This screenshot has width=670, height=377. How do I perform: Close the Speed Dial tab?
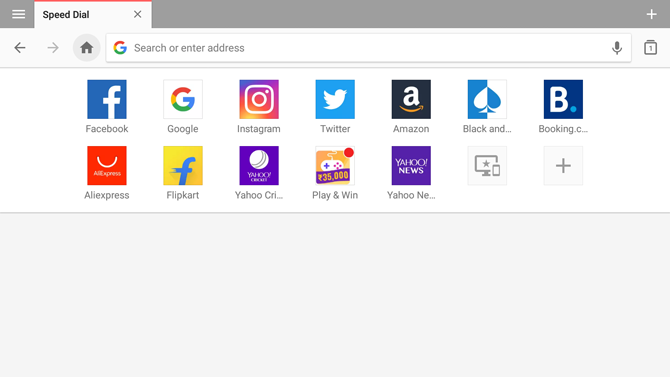(138, 15)
